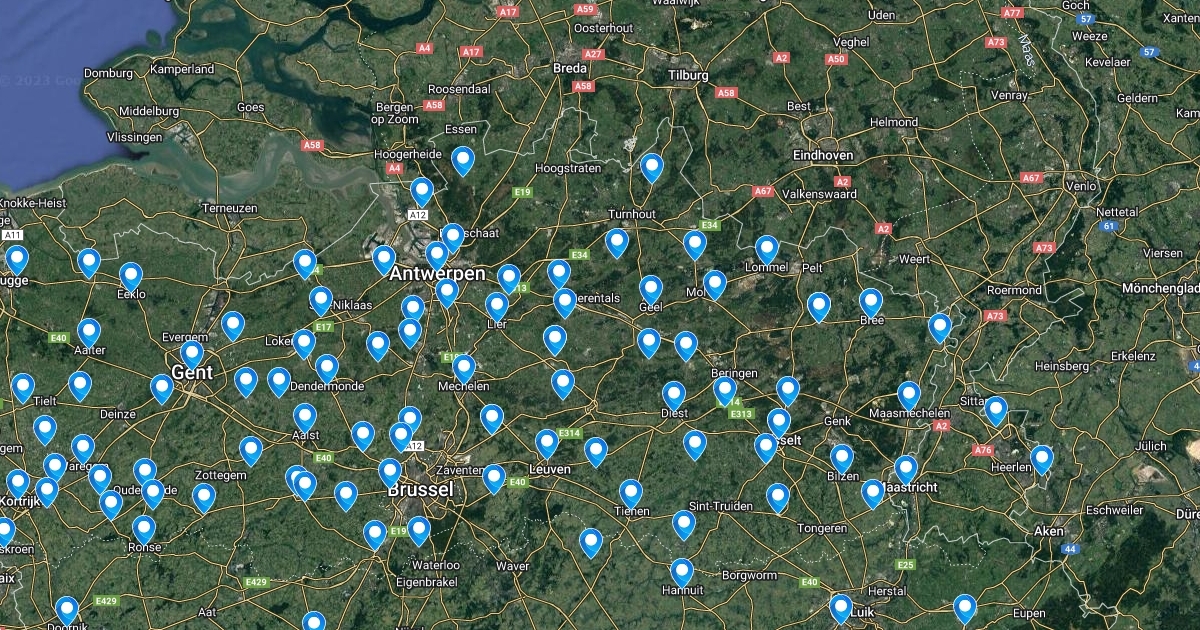Click the Eindhoven city label
The image size is (1200, 630).
tap(823, 155)
